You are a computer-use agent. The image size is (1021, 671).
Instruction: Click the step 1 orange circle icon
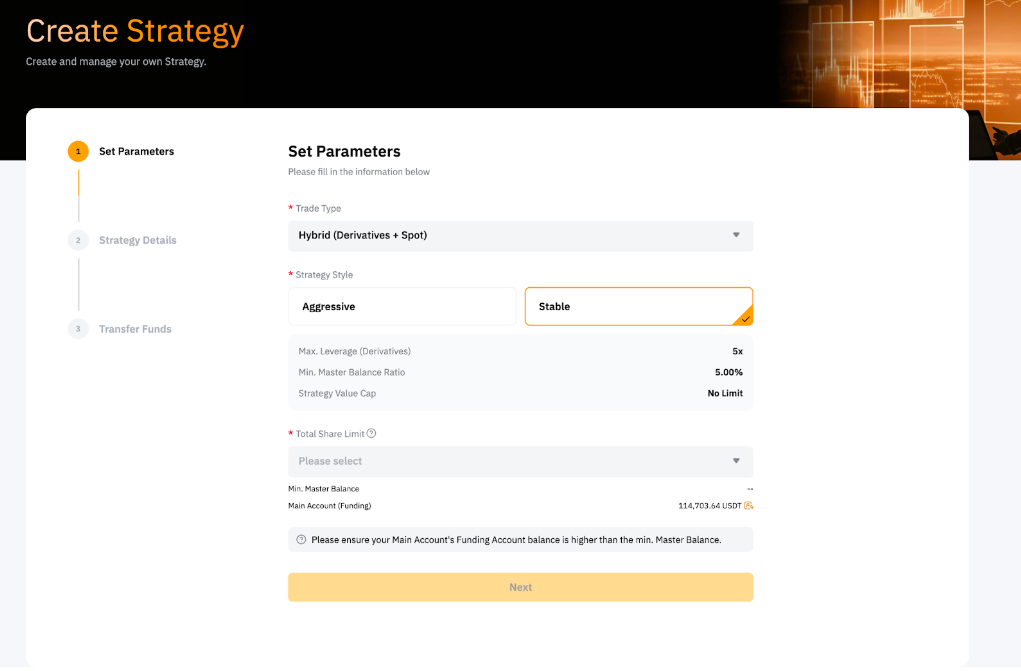tap(78, 152)
